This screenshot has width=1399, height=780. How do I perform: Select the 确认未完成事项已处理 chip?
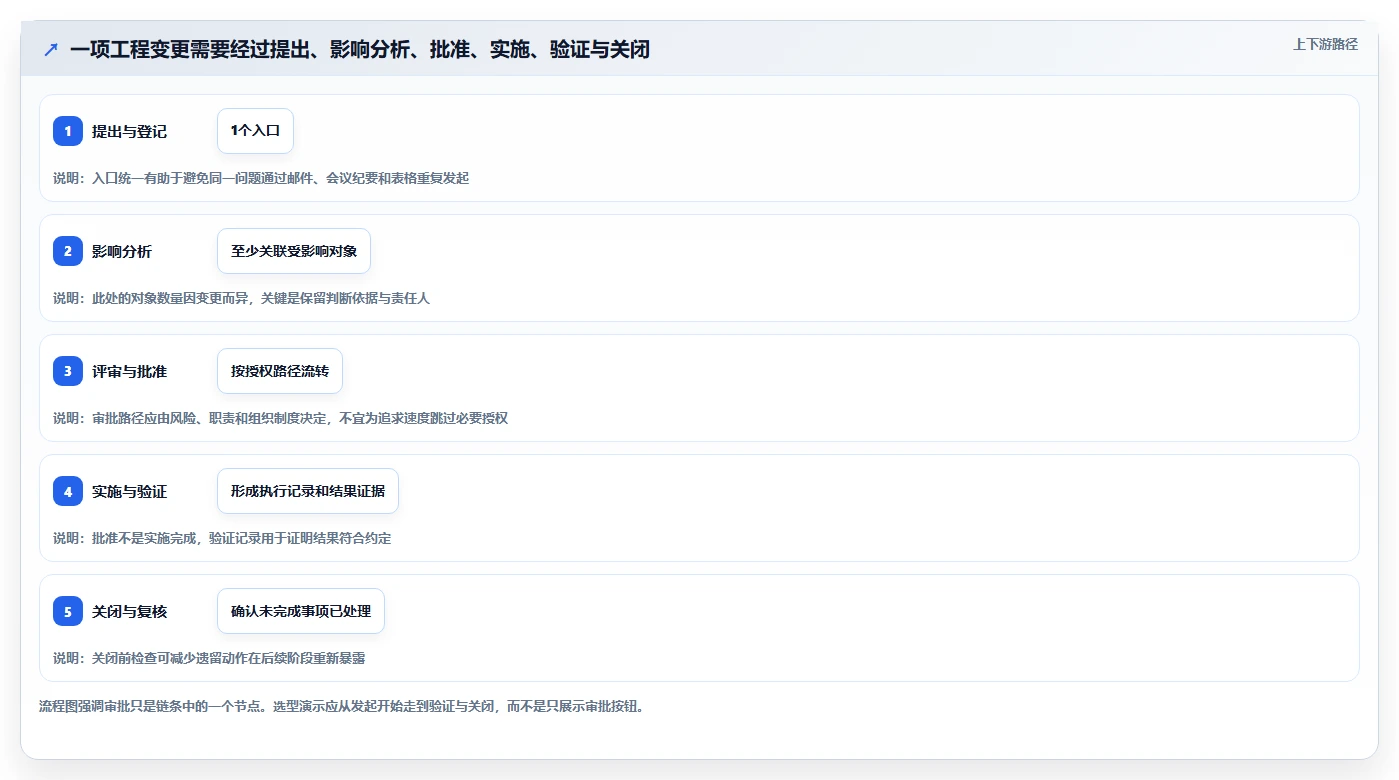pyautogui.click(x=301, y=611)
